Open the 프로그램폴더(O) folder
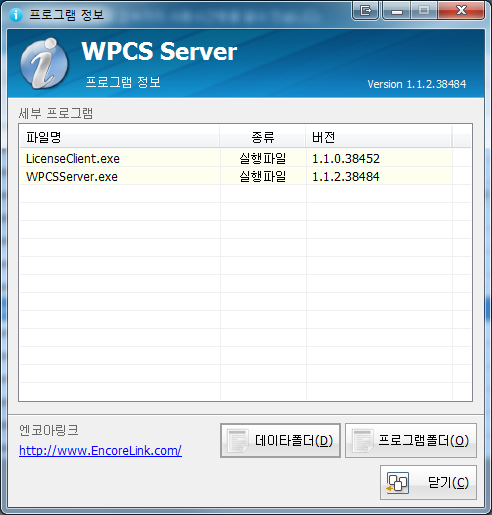 click(x=411, y=440)
